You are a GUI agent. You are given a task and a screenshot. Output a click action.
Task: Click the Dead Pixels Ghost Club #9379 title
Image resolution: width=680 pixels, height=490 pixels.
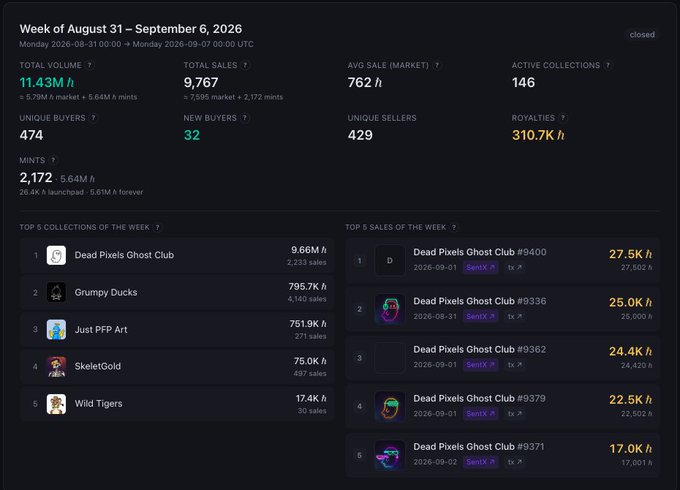(480, 398)
